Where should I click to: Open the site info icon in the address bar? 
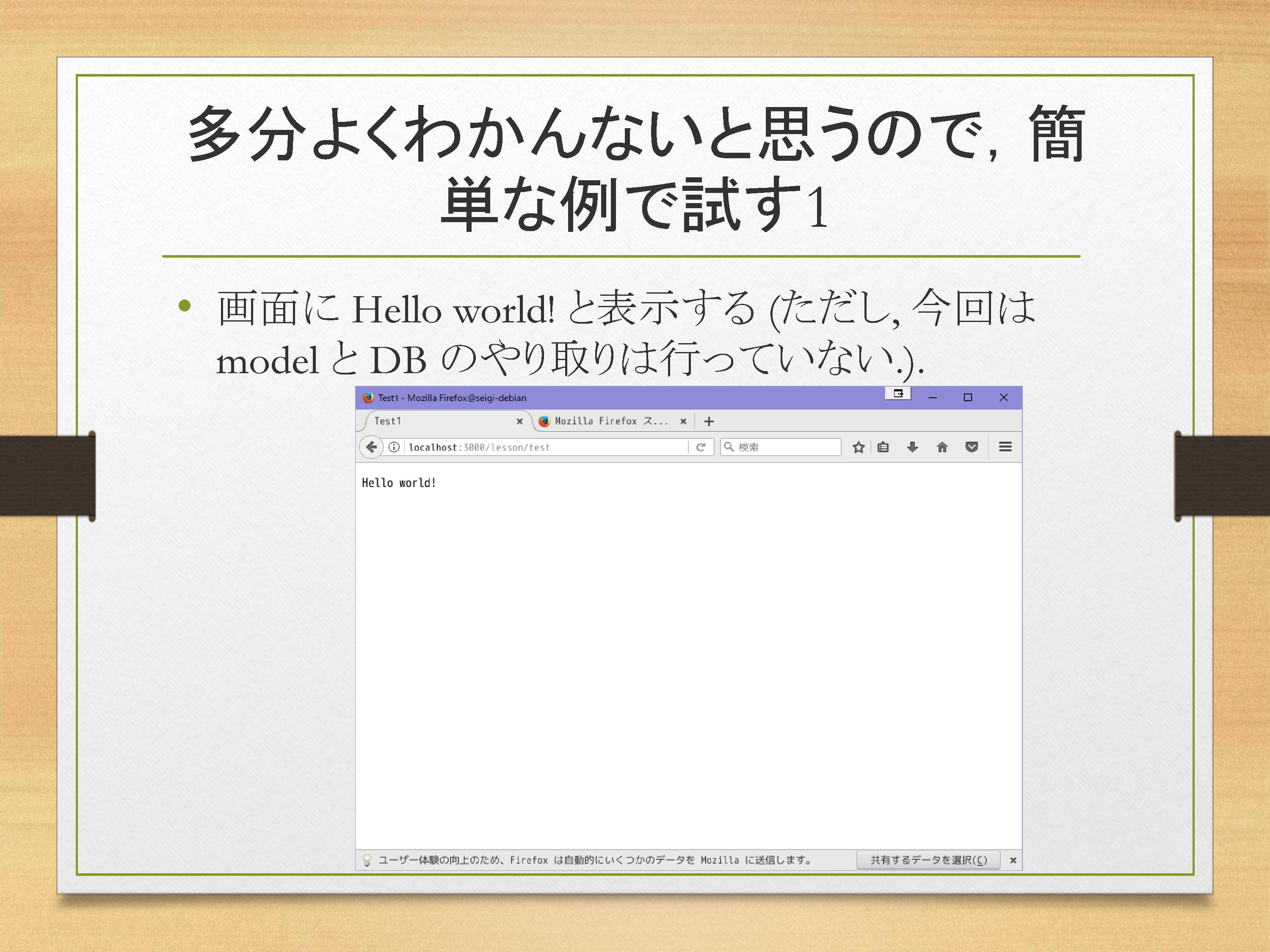(x=394, y=447)
